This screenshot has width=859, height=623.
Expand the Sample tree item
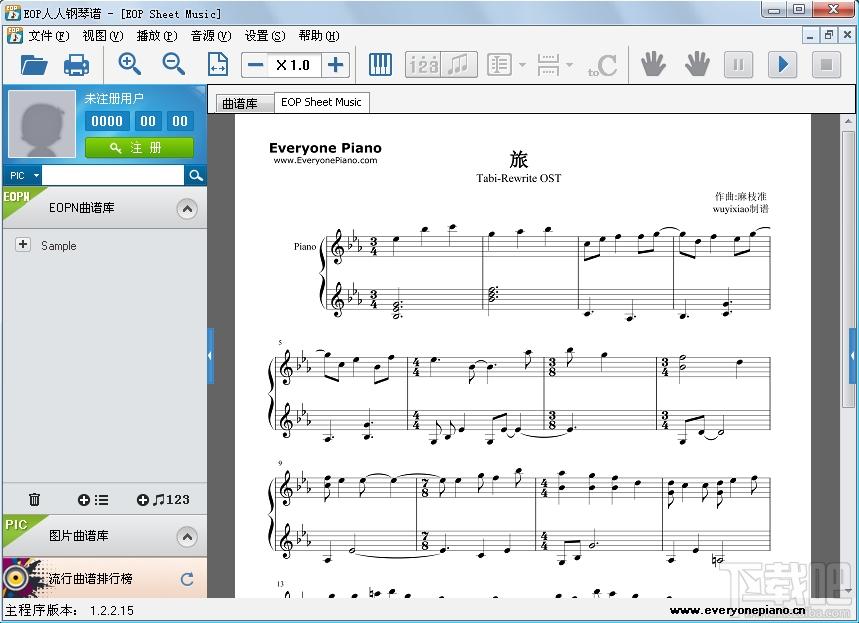[22, 244]
